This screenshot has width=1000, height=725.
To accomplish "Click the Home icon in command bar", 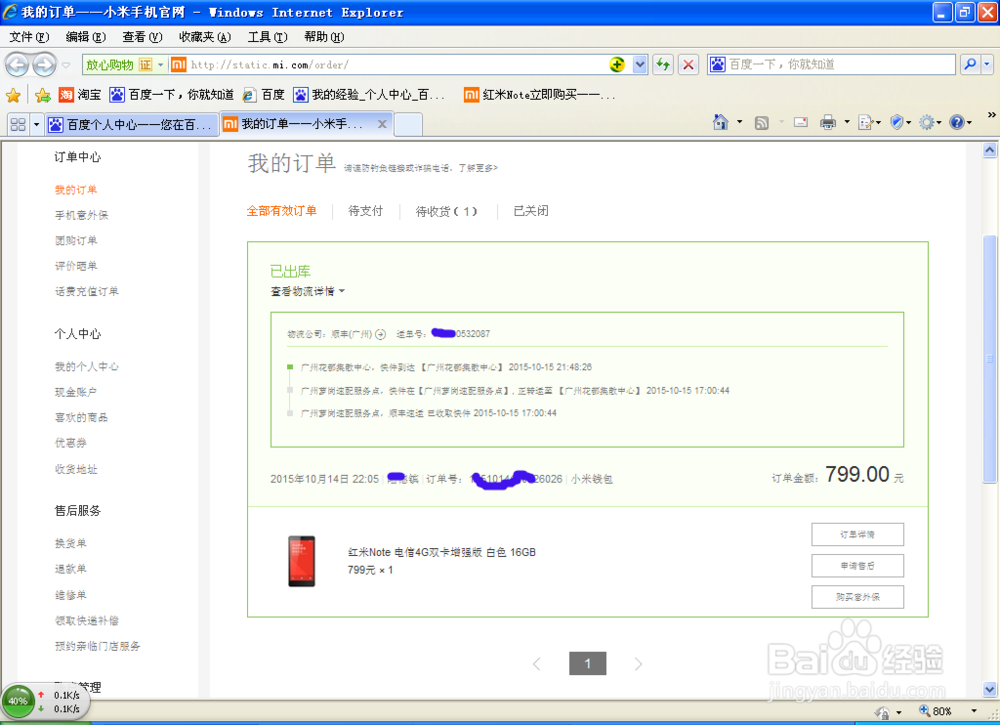I will click(x=721, y=122).
